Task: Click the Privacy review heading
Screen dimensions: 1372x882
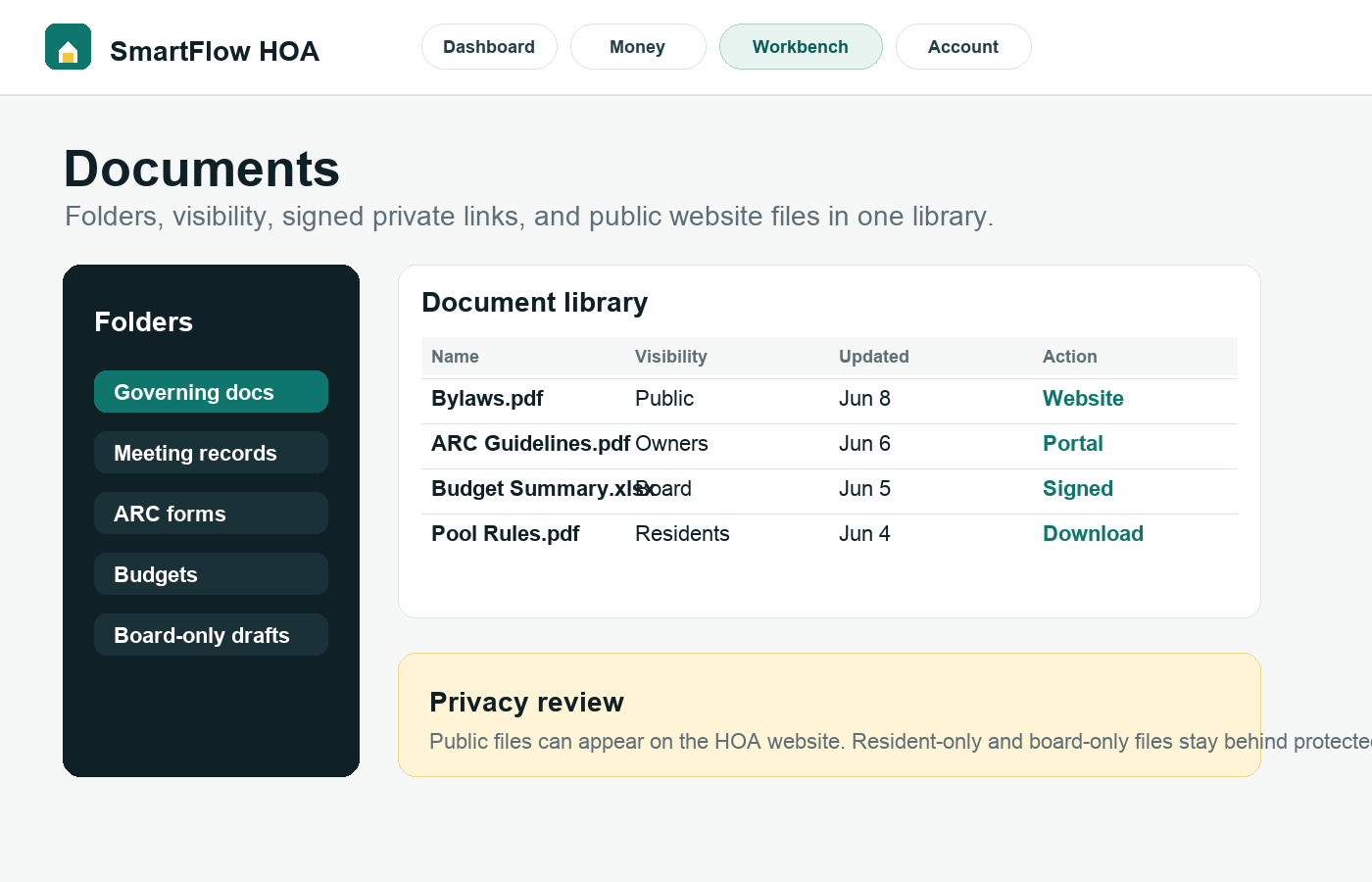Action: point(526,702)
